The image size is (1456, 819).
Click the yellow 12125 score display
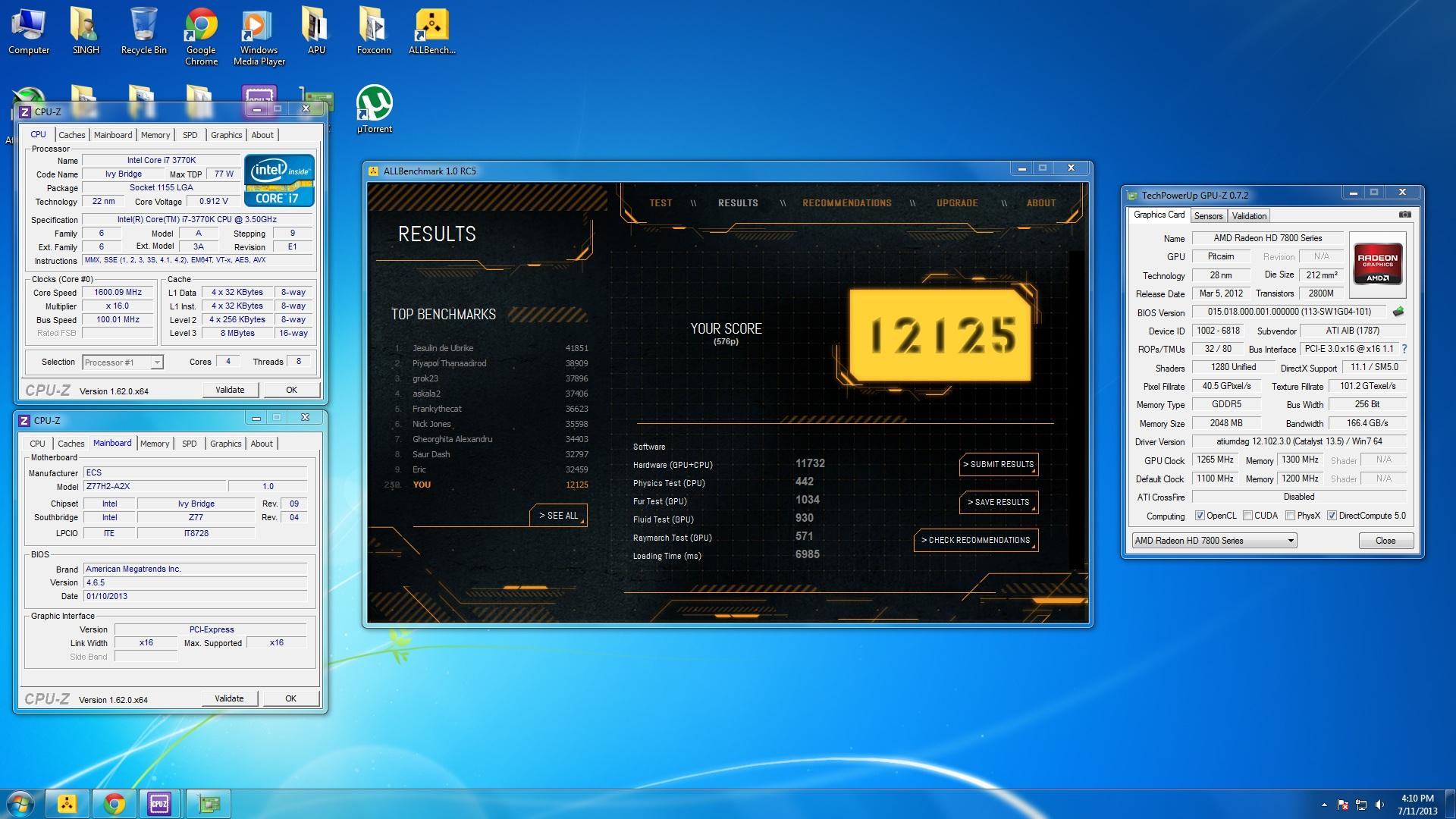click(941, 334)
